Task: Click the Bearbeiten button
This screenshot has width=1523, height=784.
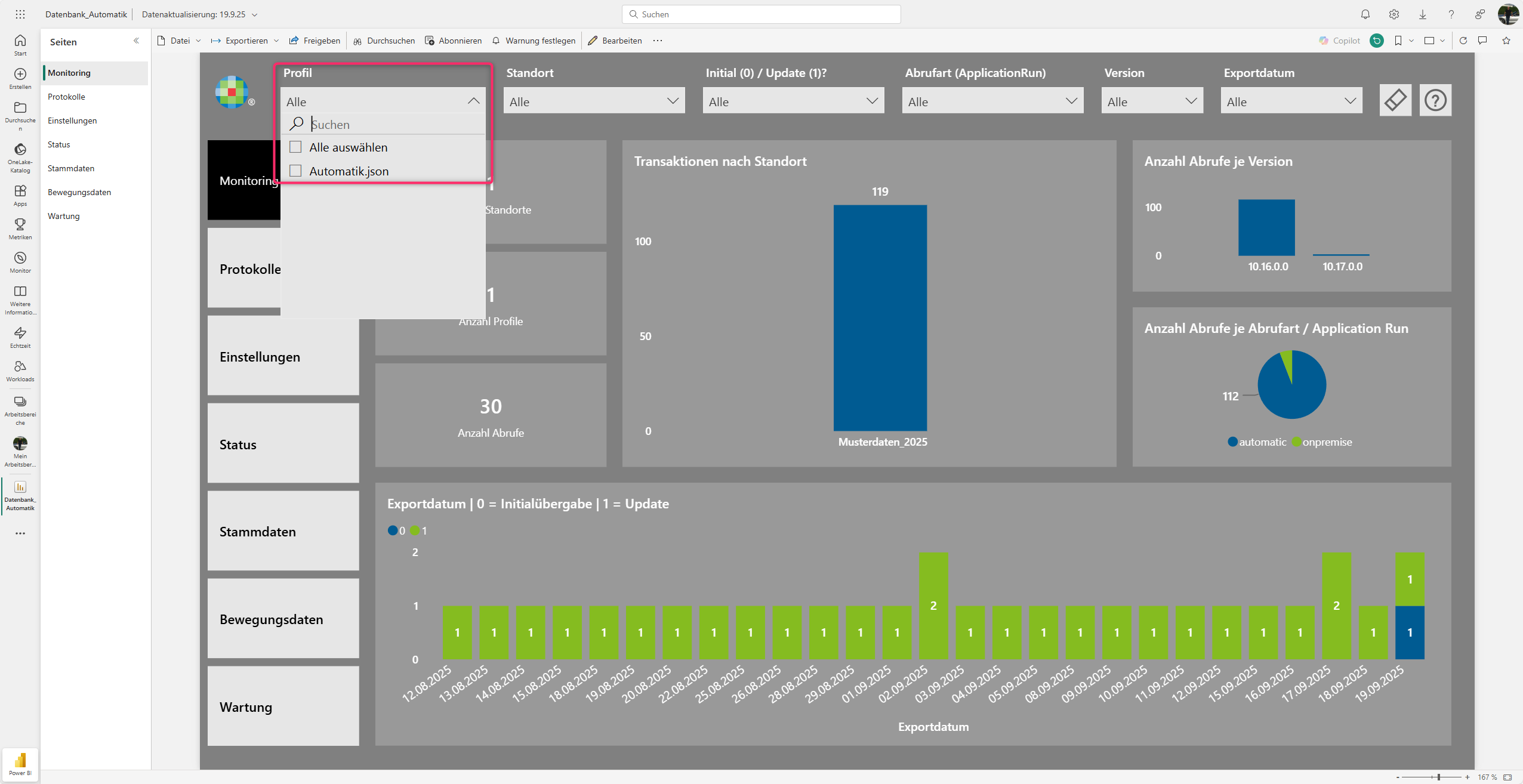Action: pyautogui.click(x=615, y=41)
